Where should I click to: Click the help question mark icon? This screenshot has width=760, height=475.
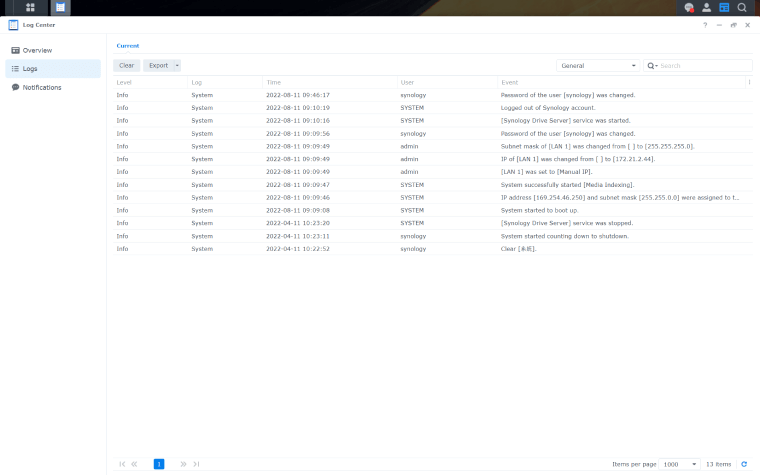tap(705, 25)
